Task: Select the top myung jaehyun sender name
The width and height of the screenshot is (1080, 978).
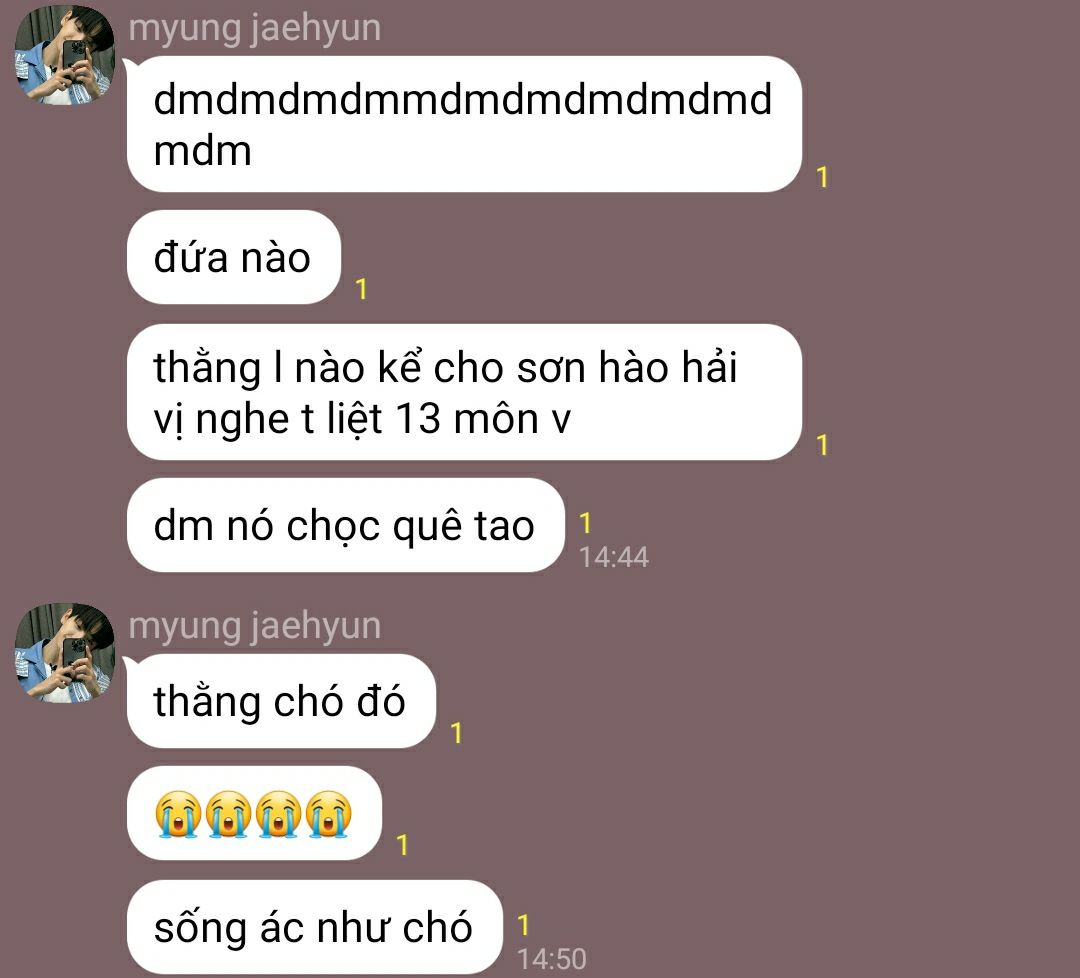Action: 254,29
